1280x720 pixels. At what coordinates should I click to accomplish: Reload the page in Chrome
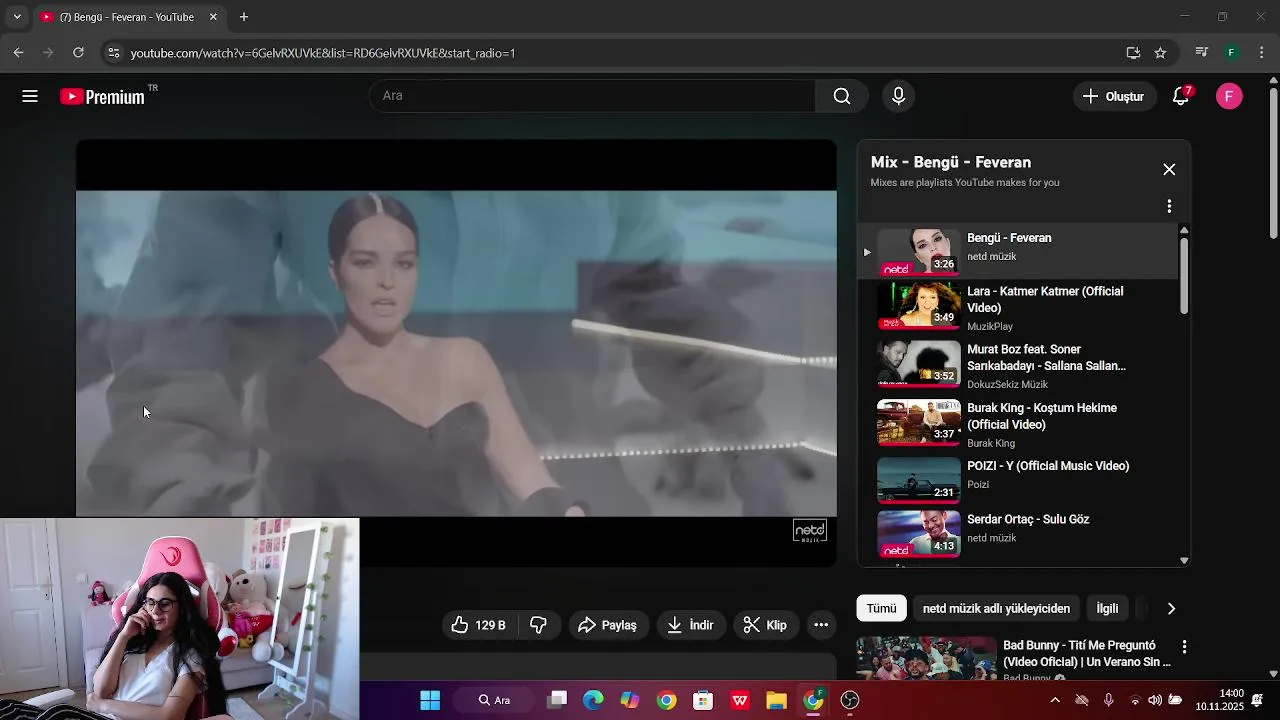click(x=78, y=53)
